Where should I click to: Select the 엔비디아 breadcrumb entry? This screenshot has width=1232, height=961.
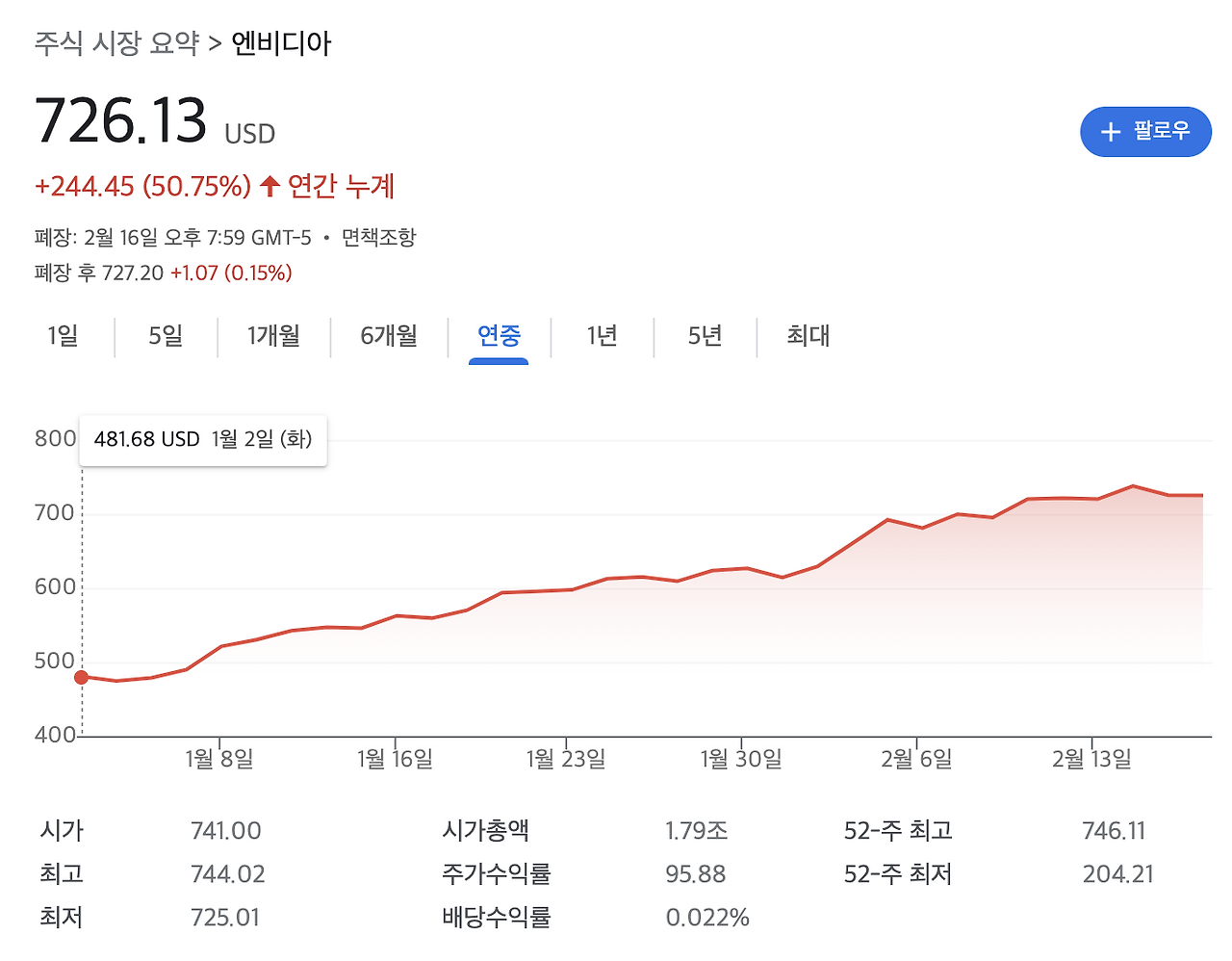[281, 42]
